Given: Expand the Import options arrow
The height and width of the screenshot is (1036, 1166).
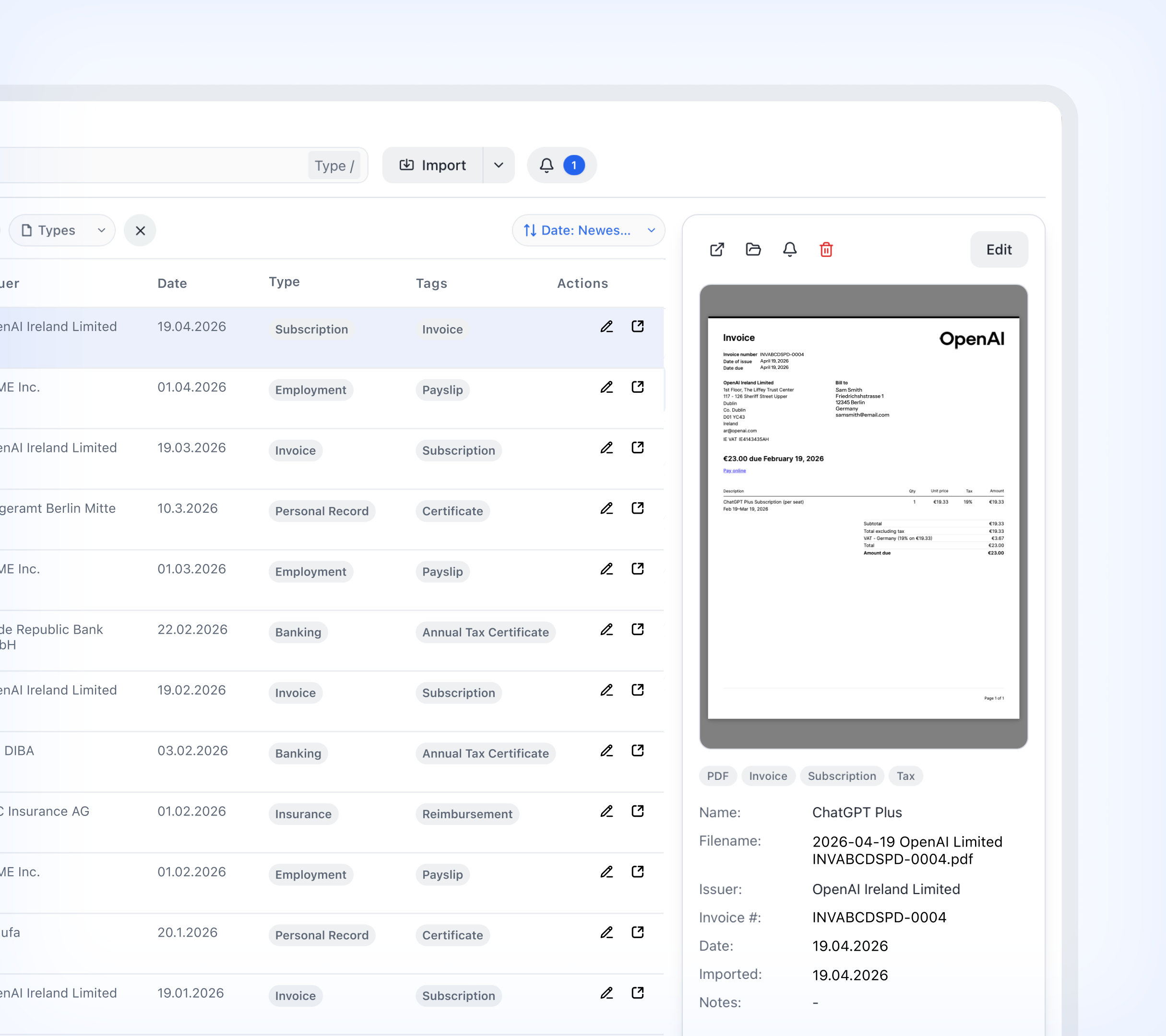Looking at the screenshot, I should pos(499,165).
